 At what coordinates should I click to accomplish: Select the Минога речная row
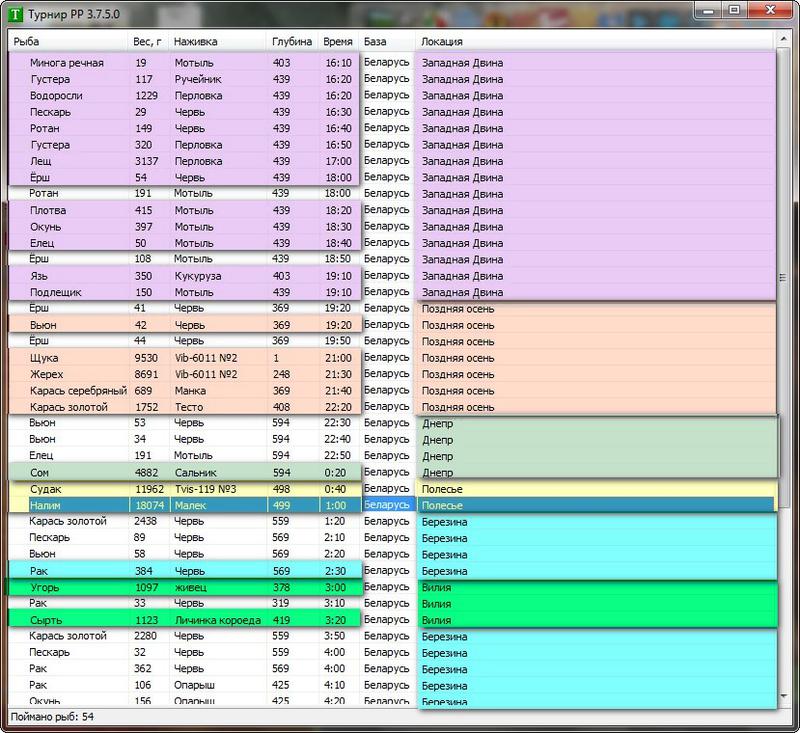392,63
